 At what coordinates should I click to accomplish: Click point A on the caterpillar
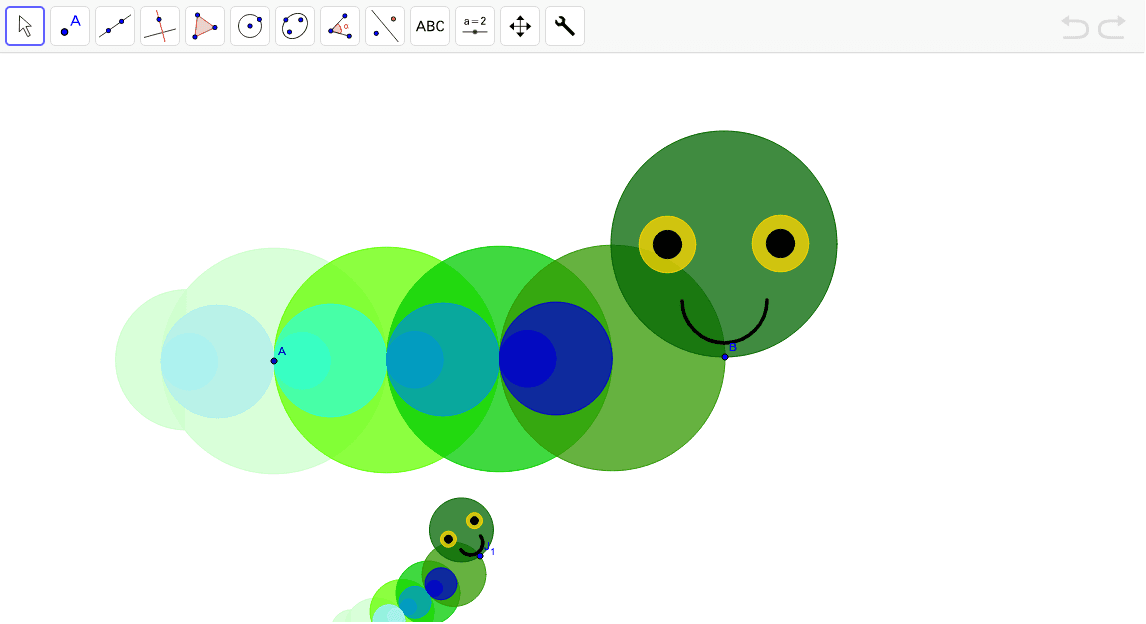tap(274, 361)
